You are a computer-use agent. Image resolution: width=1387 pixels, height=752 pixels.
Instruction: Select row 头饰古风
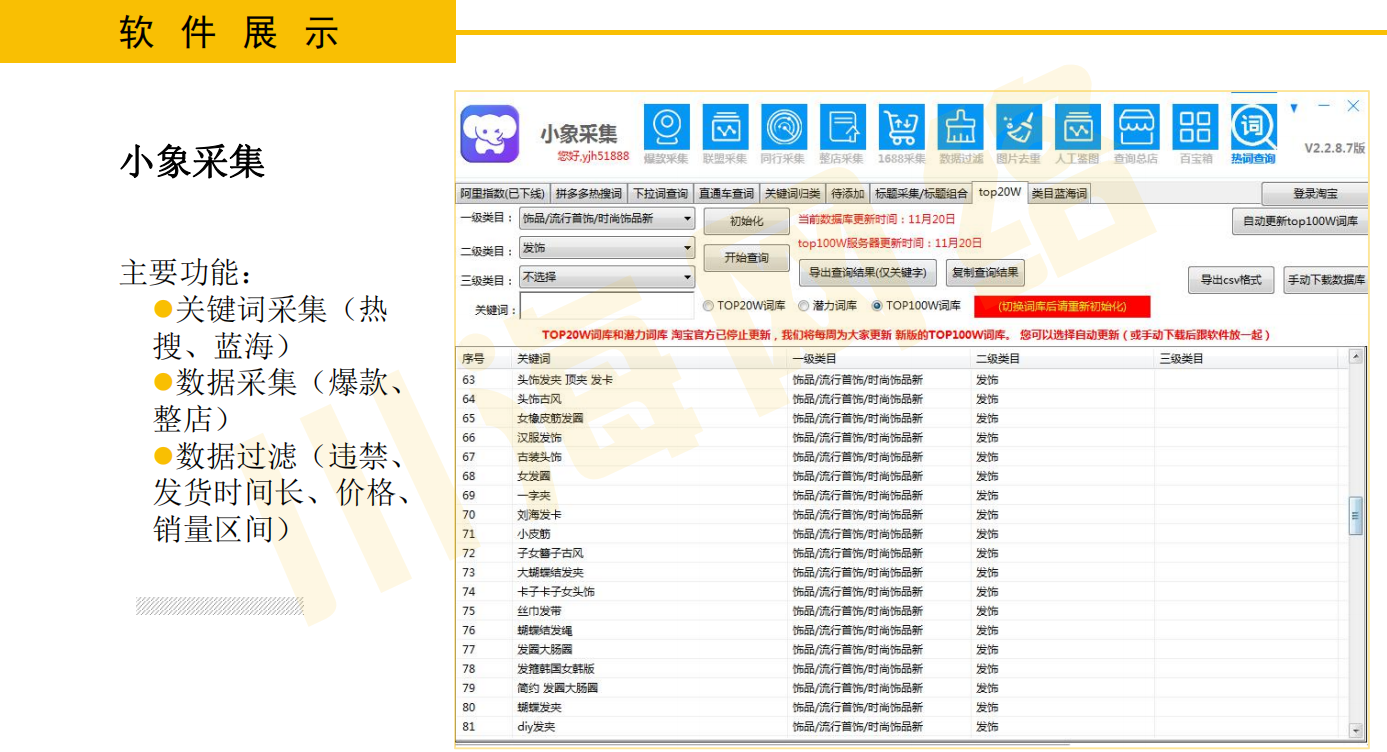tap(902, 399)
